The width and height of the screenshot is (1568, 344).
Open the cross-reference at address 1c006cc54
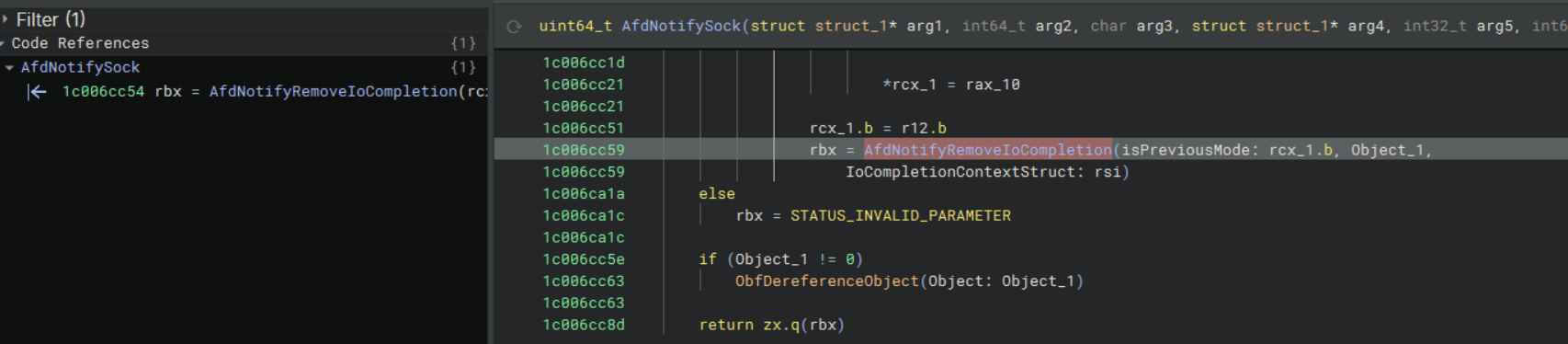click(103, 91)
